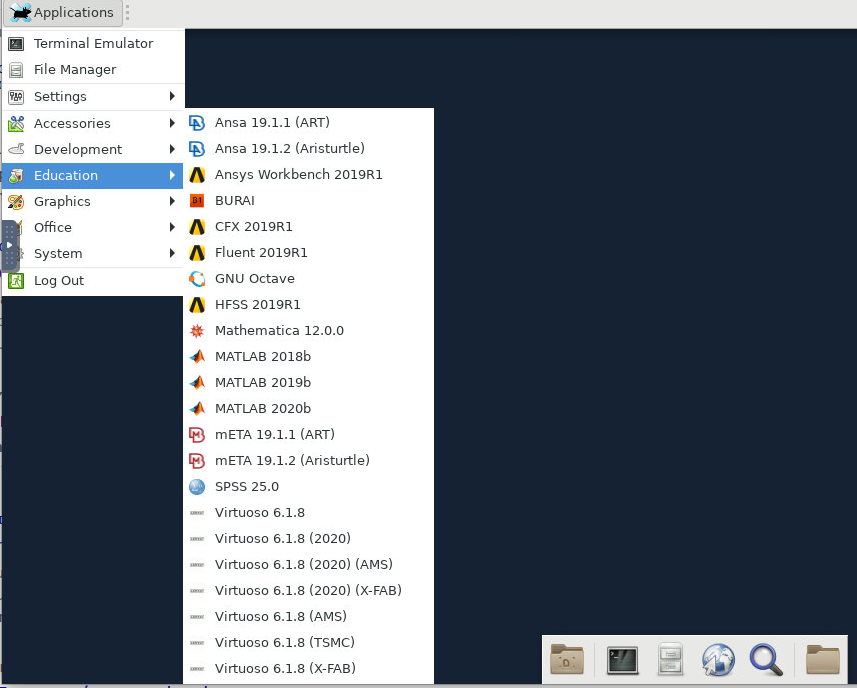Image resolution: width=857 pixels, height=688 pixels.
Task: Launch Ansys Workbench 2019R1 icon
Action: (197, 175)
